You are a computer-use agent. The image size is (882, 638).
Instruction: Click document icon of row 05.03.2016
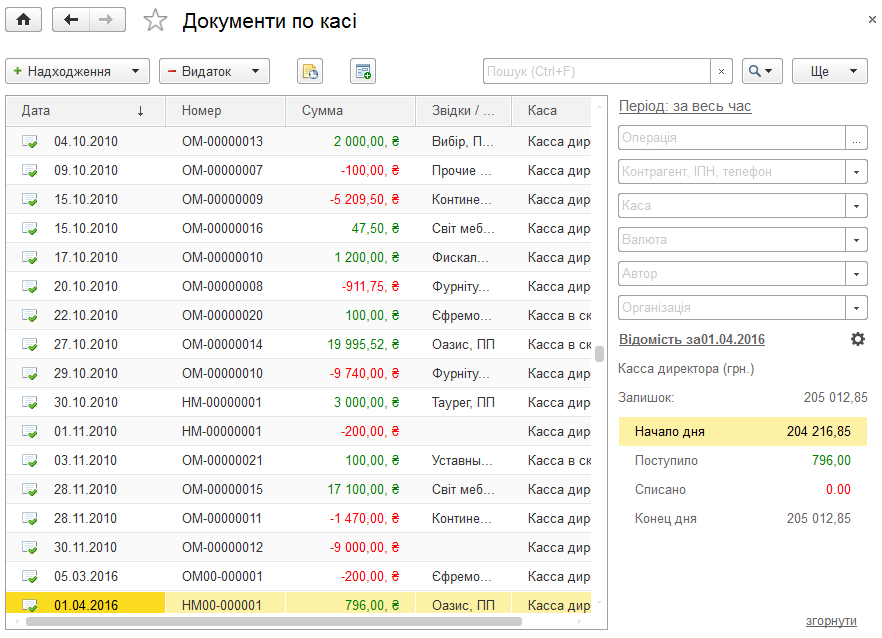pos(30,576)
